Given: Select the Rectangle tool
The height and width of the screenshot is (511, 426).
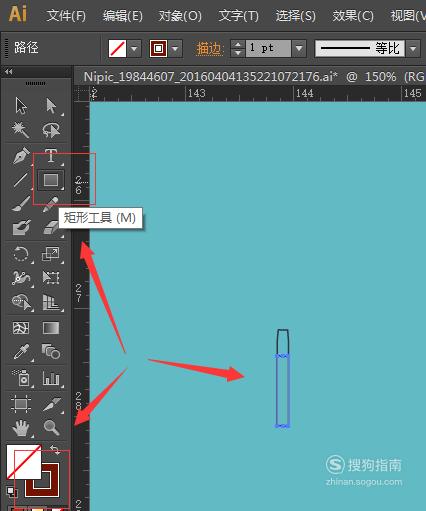Looking at the screenshot, I should pos(51,180).
